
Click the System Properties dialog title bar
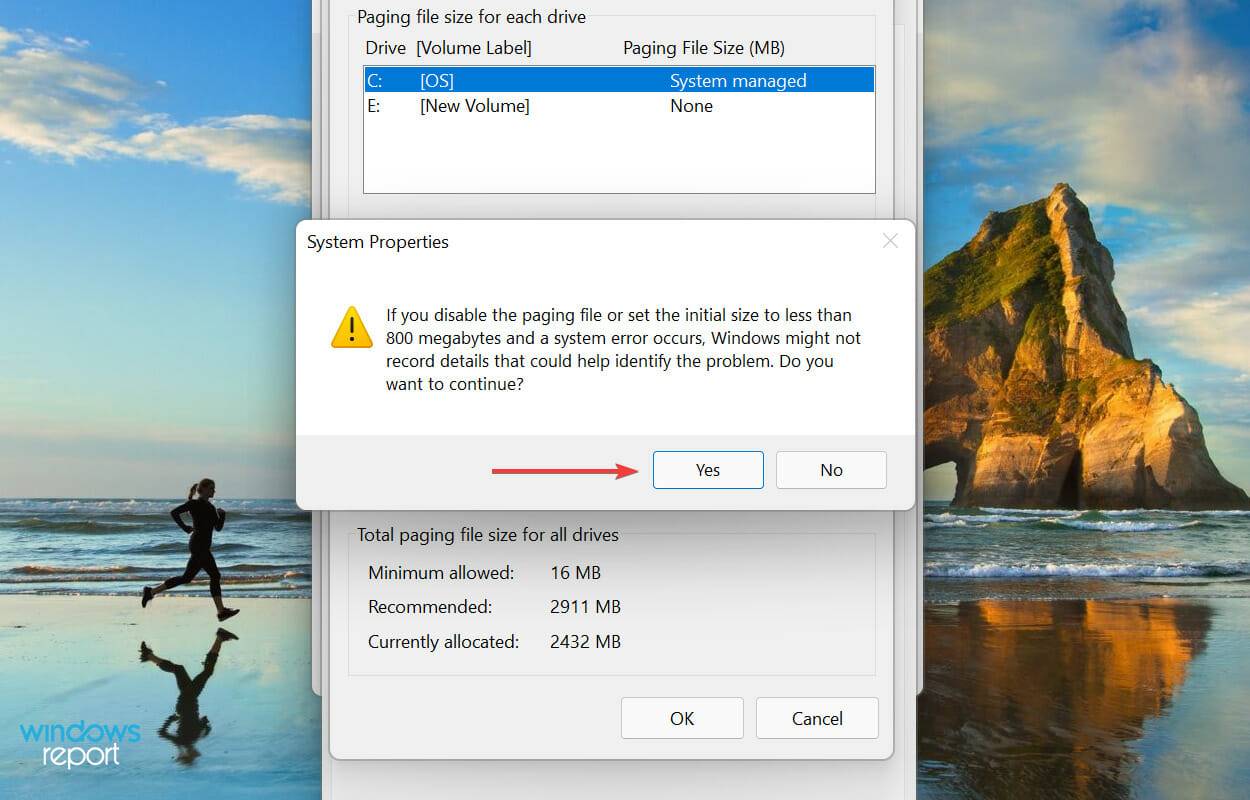coord(377,241)
